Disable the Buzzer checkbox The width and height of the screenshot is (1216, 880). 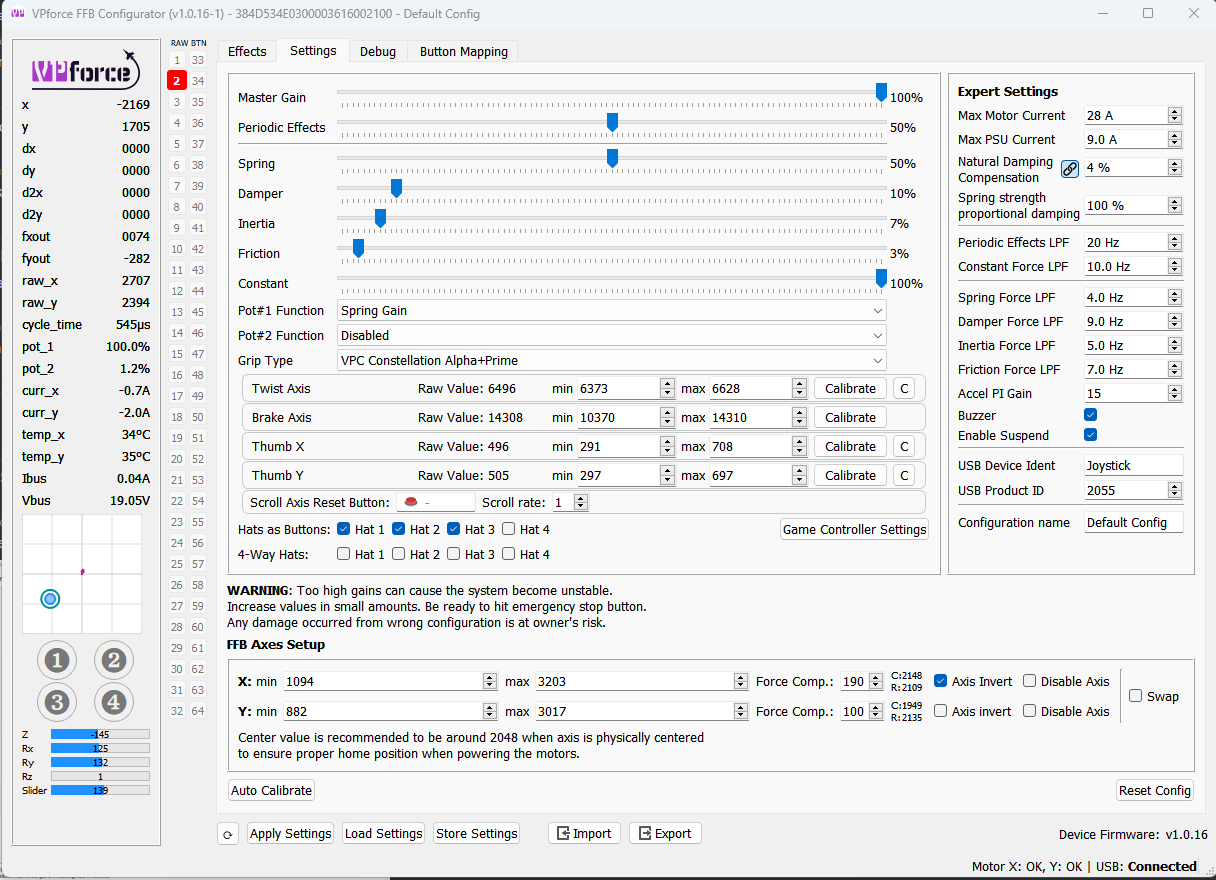pyautogui.click(x=1090, y=415)
